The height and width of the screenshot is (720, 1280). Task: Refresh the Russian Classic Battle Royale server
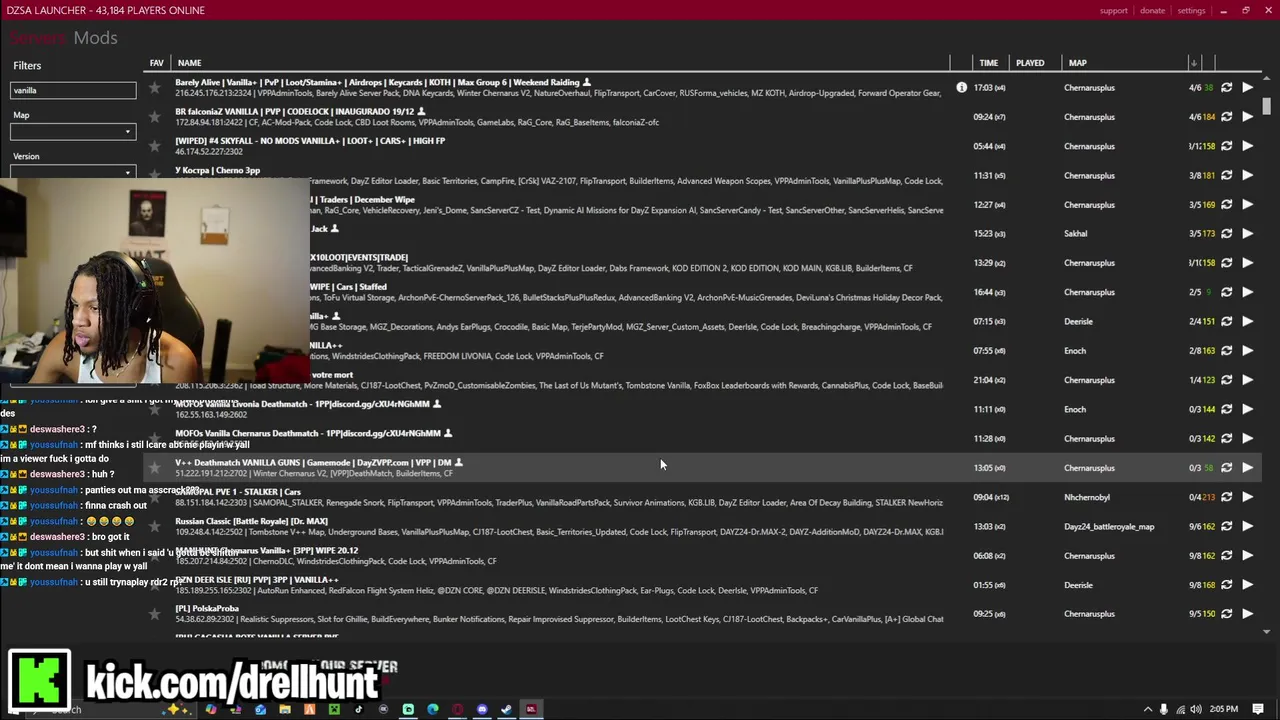(1226, 526)
